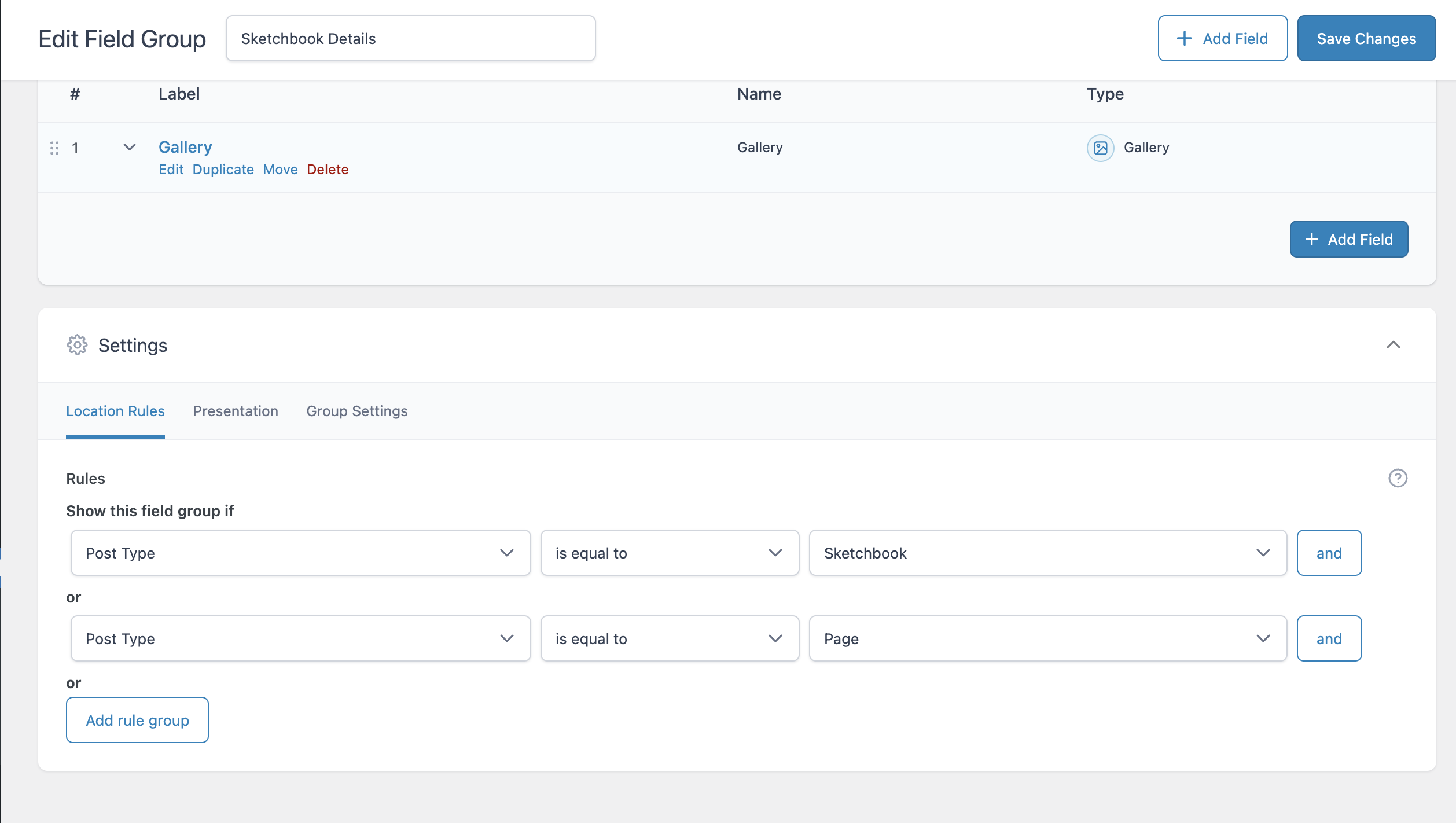This screenshot has width=1456, height=823.
Task: Collapse the Settings panel with the chevron
Action: click(1393, 345)
